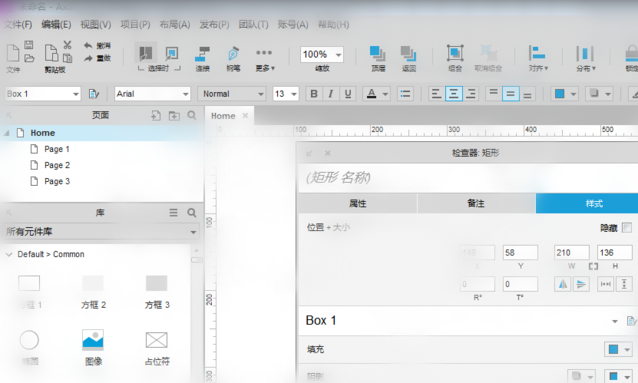
Task: Open the Project (项目) menu
Action: pos(135,24)
